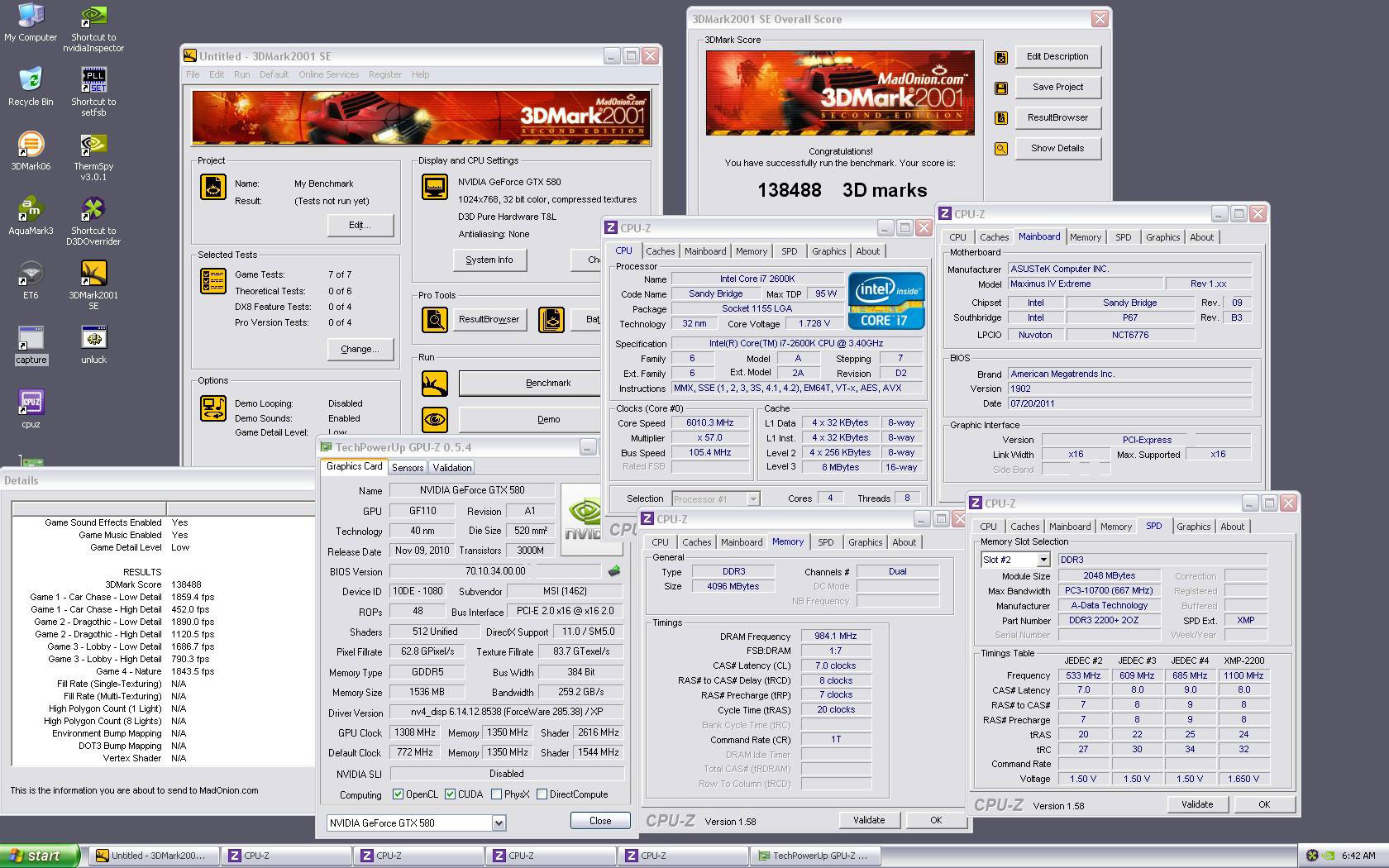Switch to Untitled - 3DMark2001 taskbar button
Image resolution: width=1389 pixels, height=868 pixels.
tap(154, 856)
